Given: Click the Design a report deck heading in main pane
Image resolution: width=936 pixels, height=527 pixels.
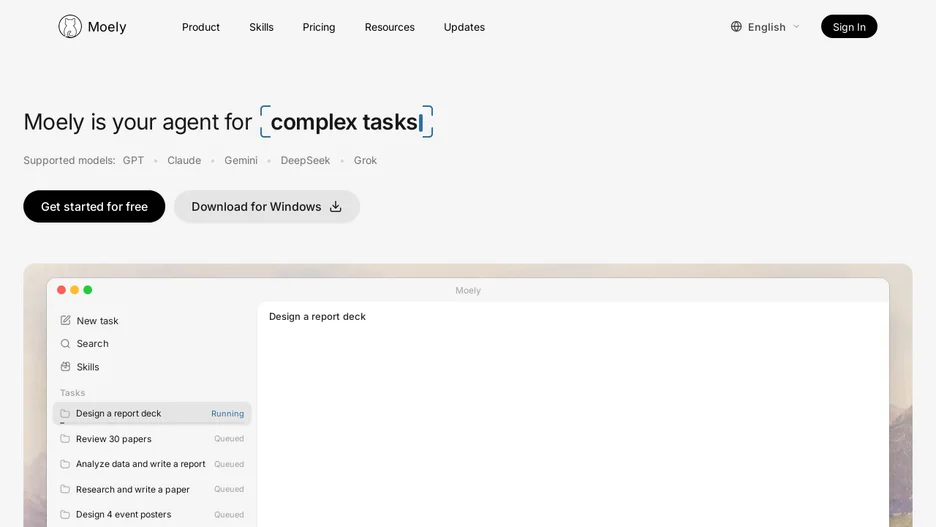Looking at the screenshot, I should (317, 317).
